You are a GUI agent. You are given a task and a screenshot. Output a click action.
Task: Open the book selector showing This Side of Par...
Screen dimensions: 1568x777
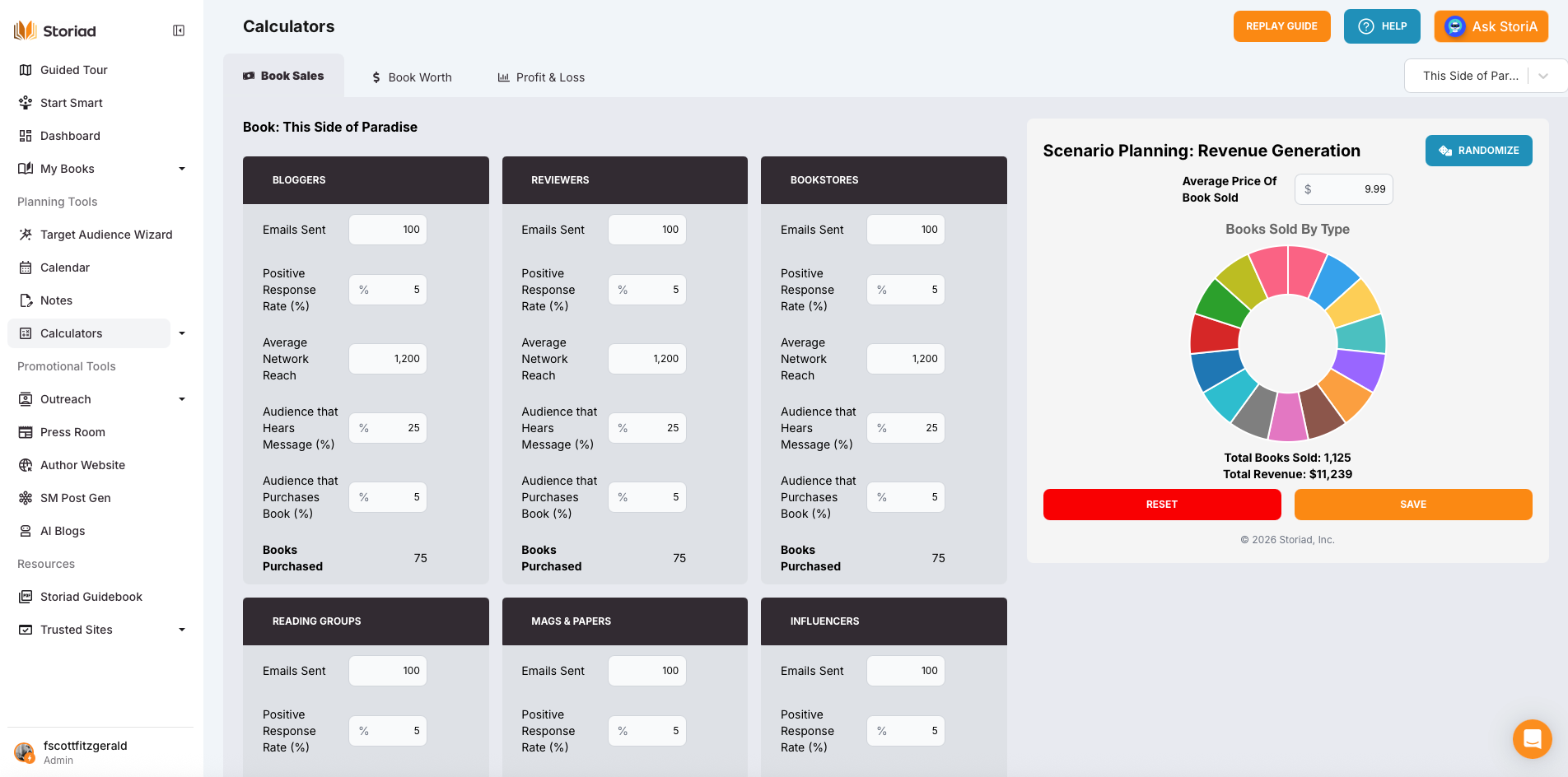1485,76
